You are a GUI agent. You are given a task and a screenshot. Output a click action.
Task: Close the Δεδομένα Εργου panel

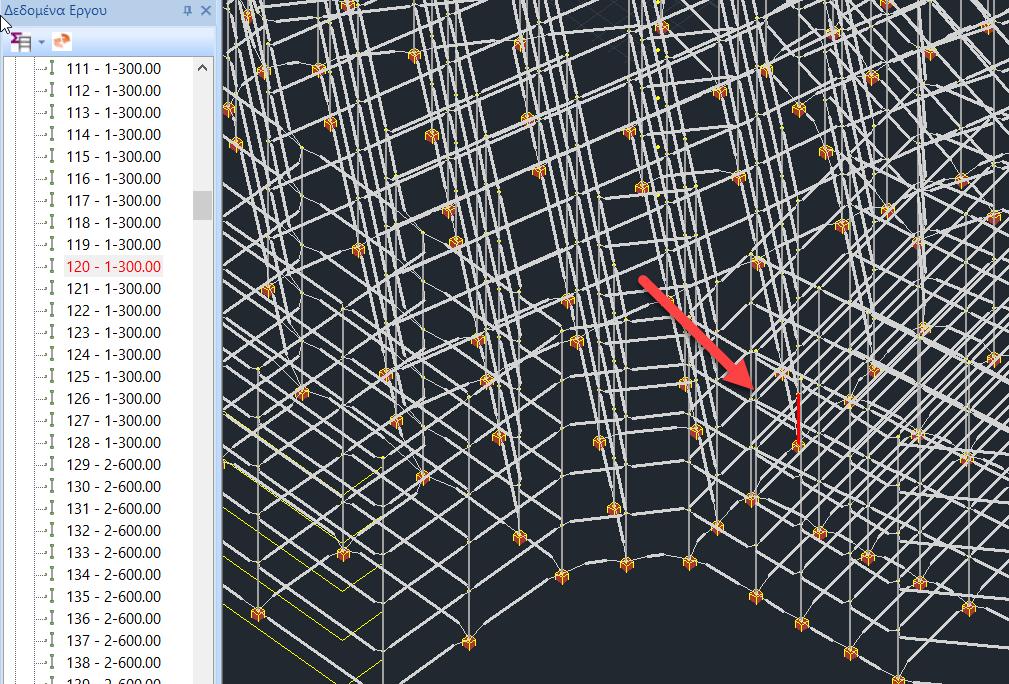206,10
